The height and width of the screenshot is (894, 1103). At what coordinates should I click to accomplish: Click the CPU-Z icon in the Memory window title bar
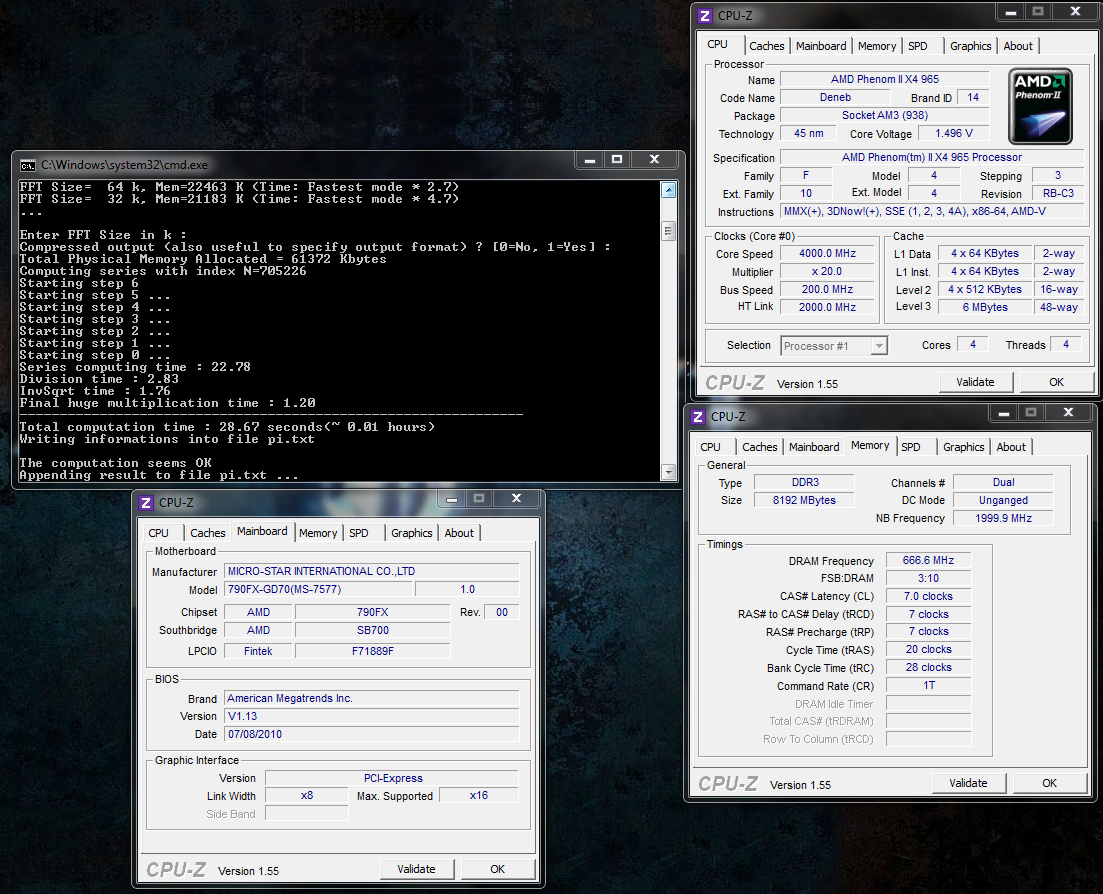click(698, 416)
